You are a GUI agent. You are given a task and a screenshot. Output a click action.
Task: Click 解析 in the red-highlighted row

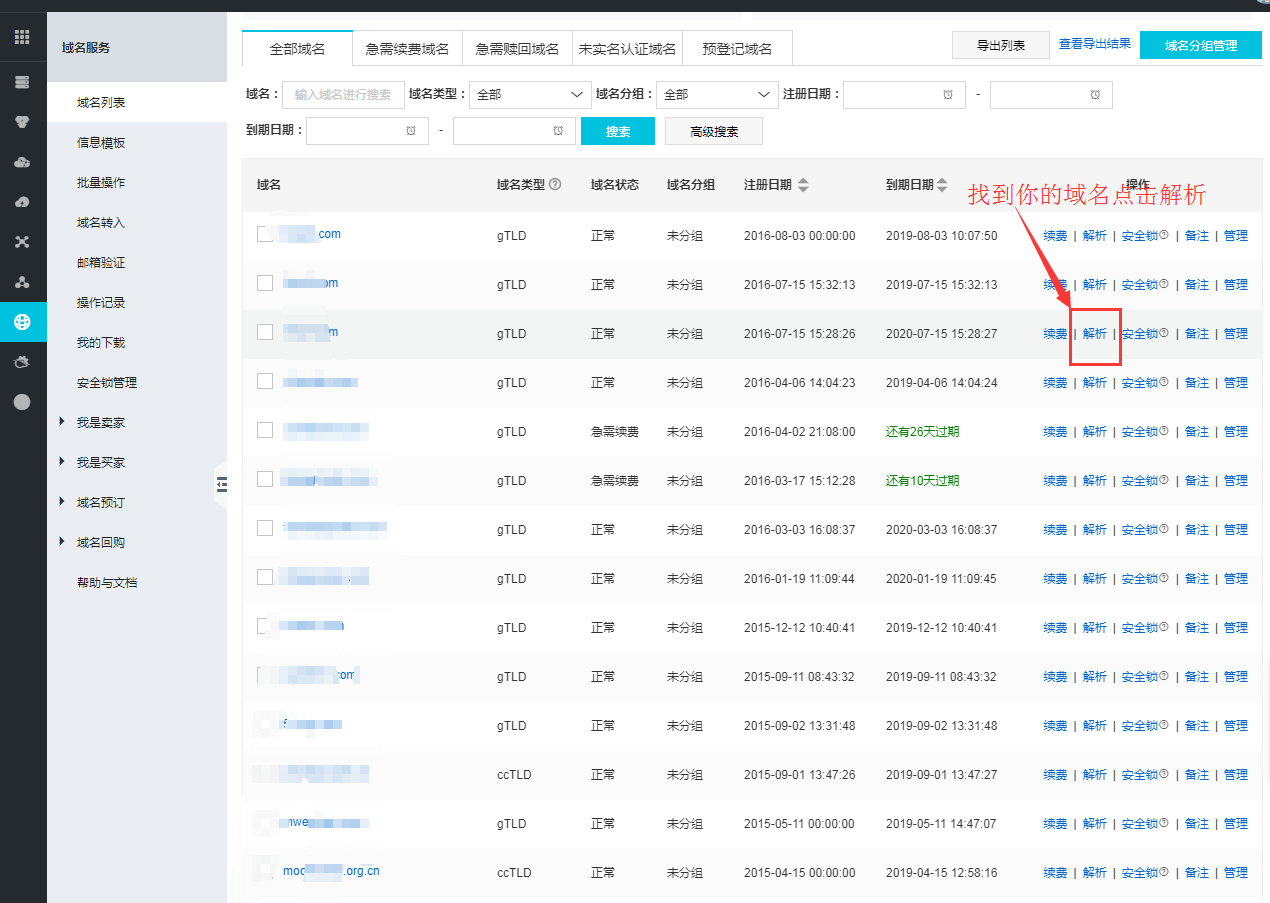click(x=1095, y=334)
